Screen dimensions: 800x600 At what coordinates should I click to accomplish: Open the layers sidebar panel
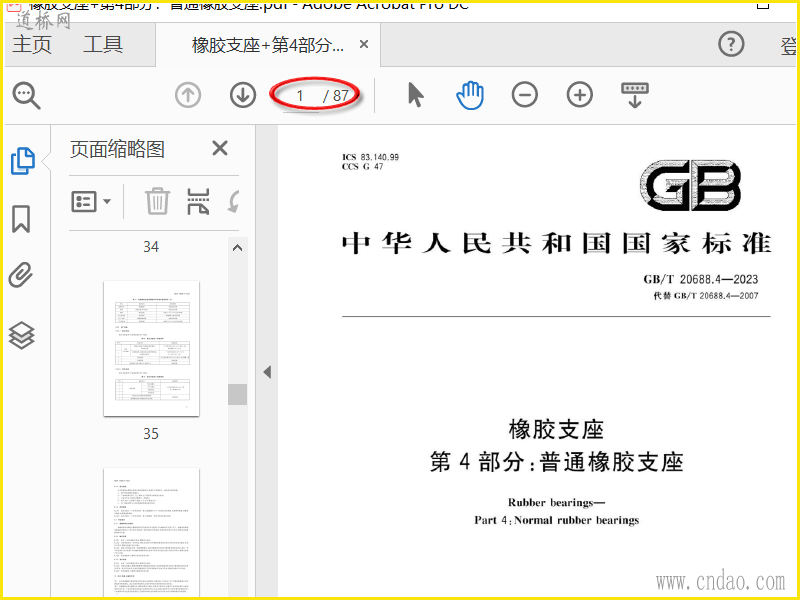point(21,336)
